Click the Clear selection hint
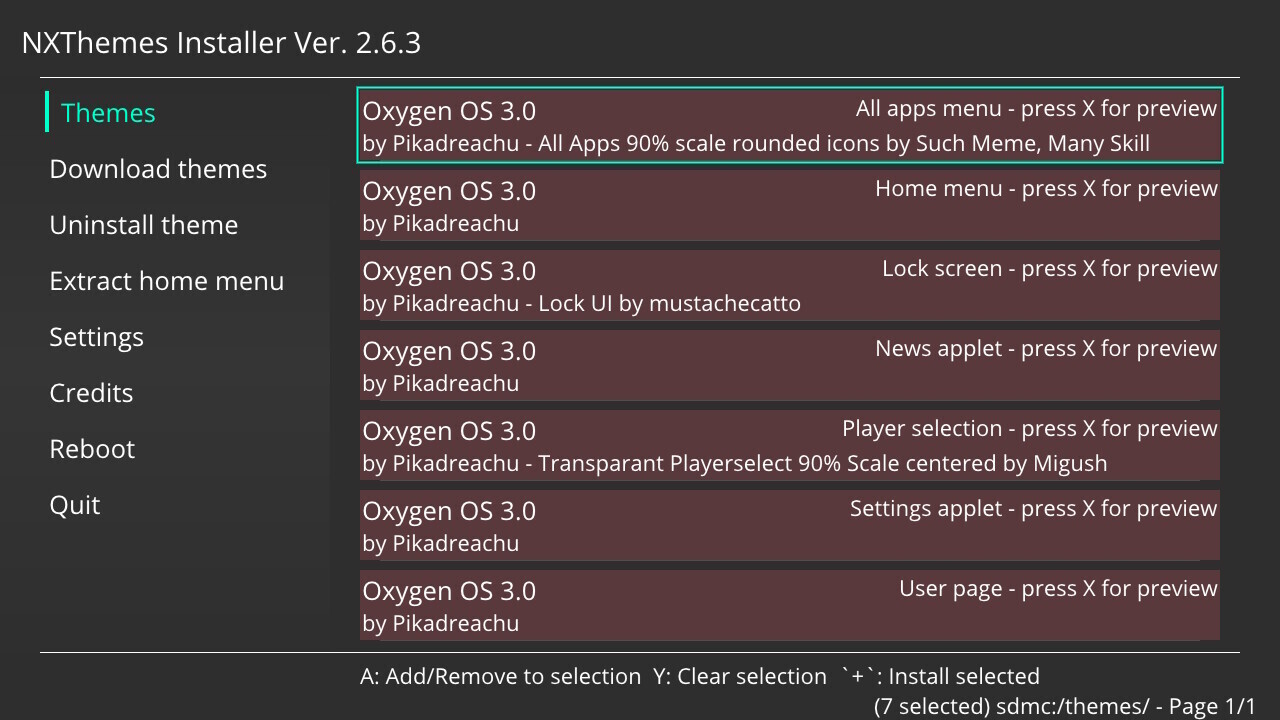1280x720 pixels. (740, 677)
